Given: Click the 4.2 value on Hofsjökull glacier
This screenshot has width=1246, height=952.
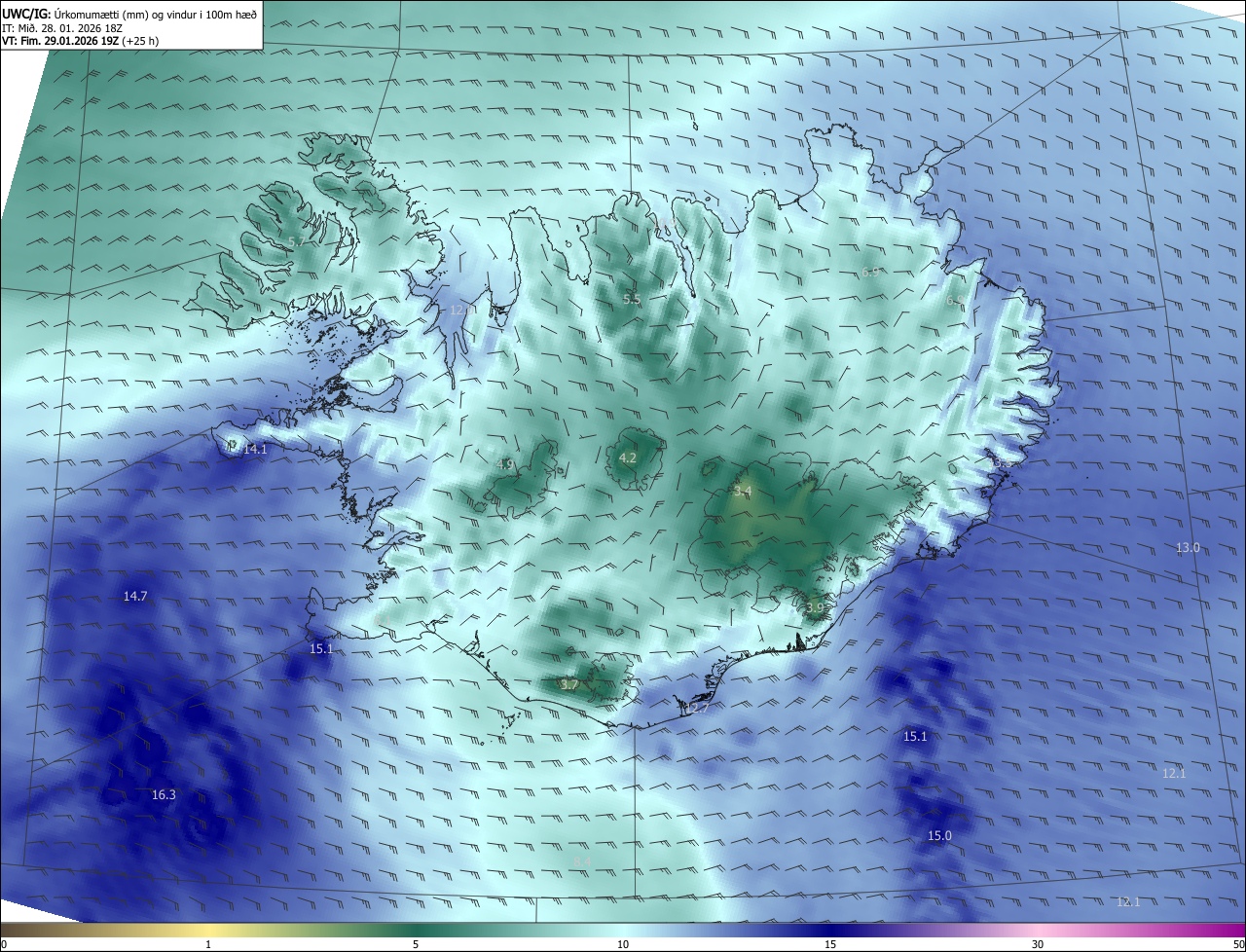Looking at the screenshot, I should (628, 458).
